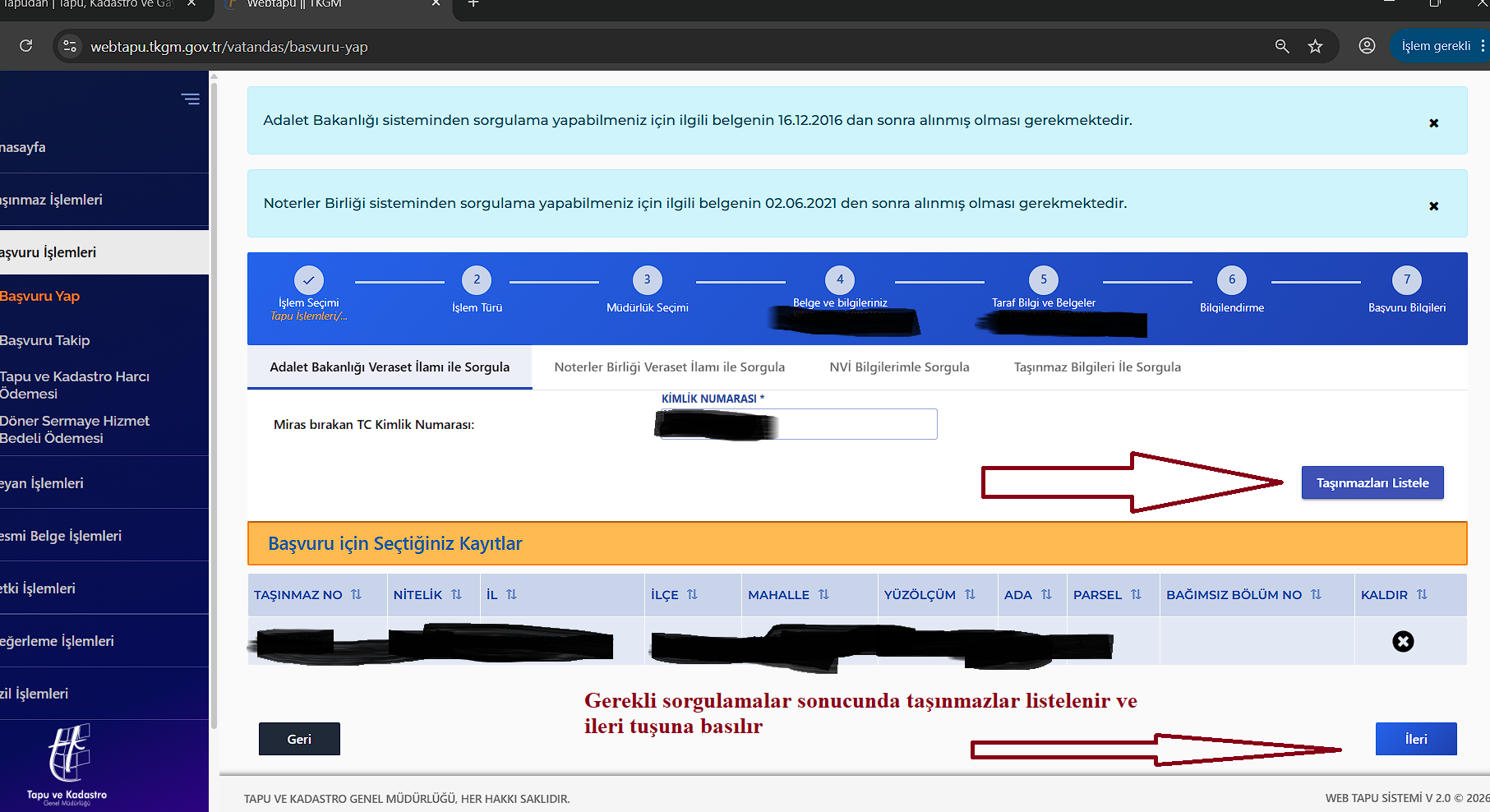Go to step 6 Bilgilendirme

point(1232,279)
